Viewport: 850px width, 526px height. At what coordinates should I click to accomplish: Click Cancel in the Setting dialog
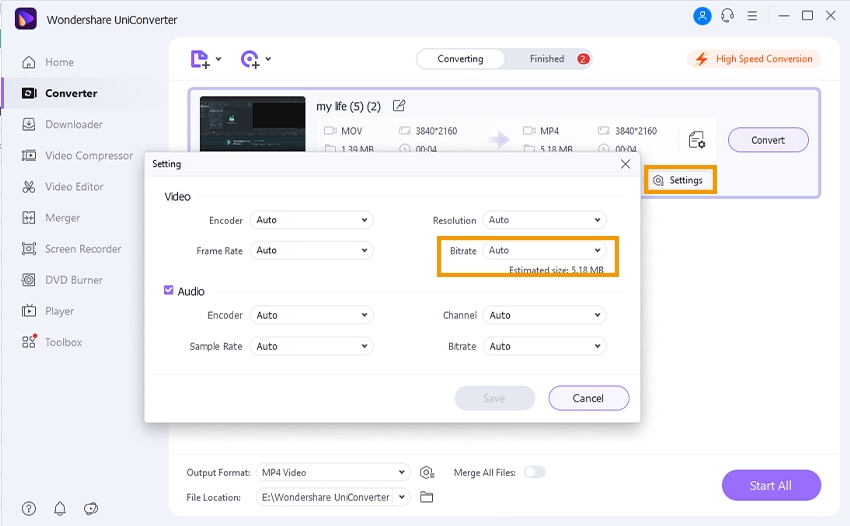point(589,398)
